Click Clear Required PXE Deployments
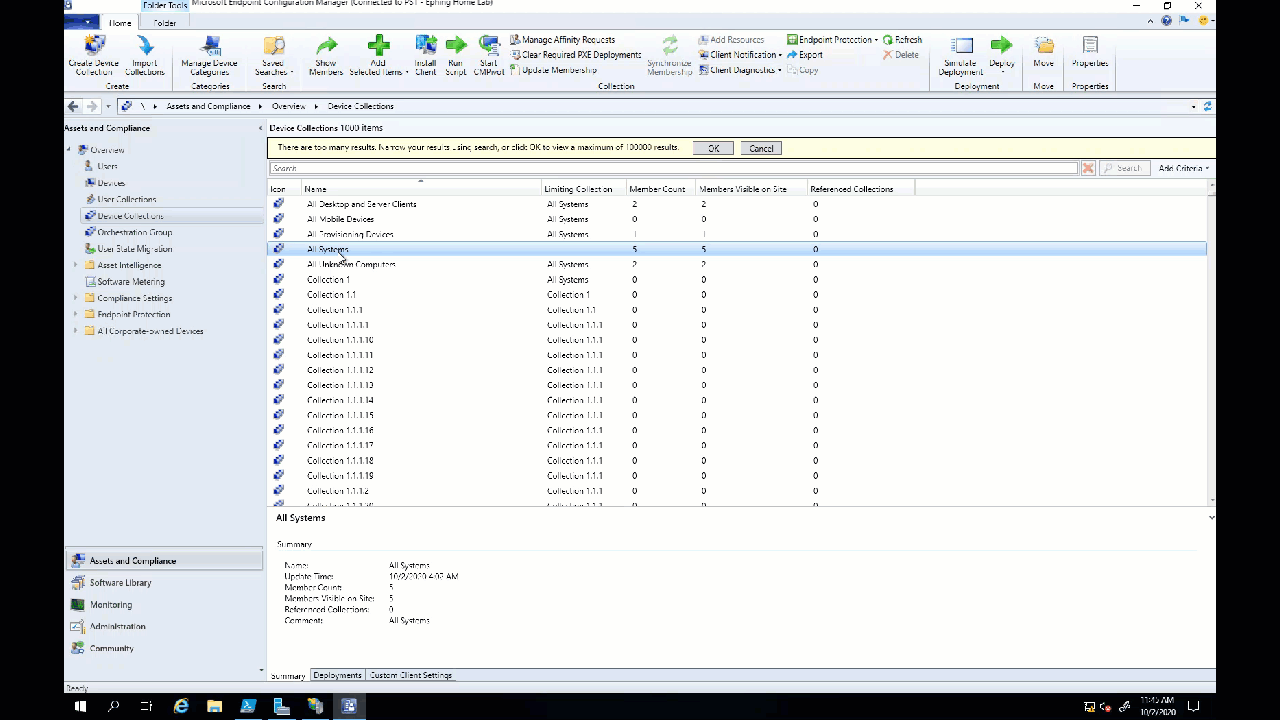Viewport: 1280px width, 720px height. [575, 55]
